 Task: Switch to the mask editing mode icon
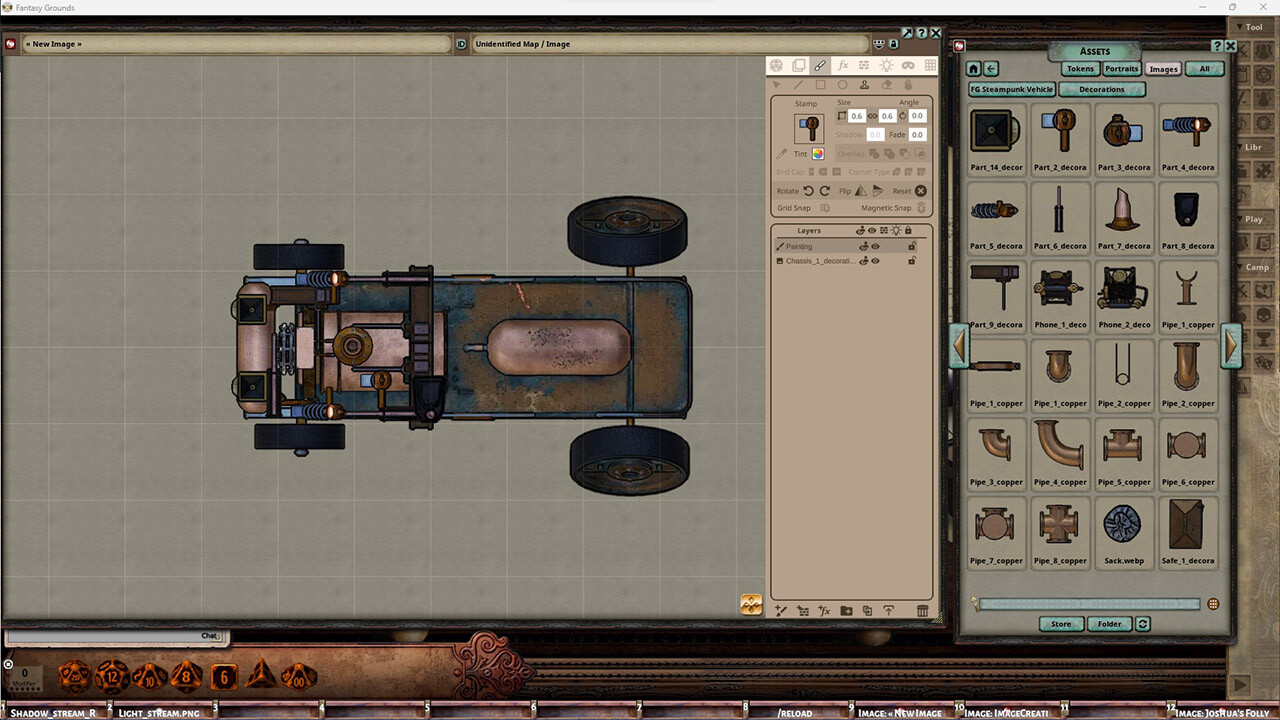(907, 65)
